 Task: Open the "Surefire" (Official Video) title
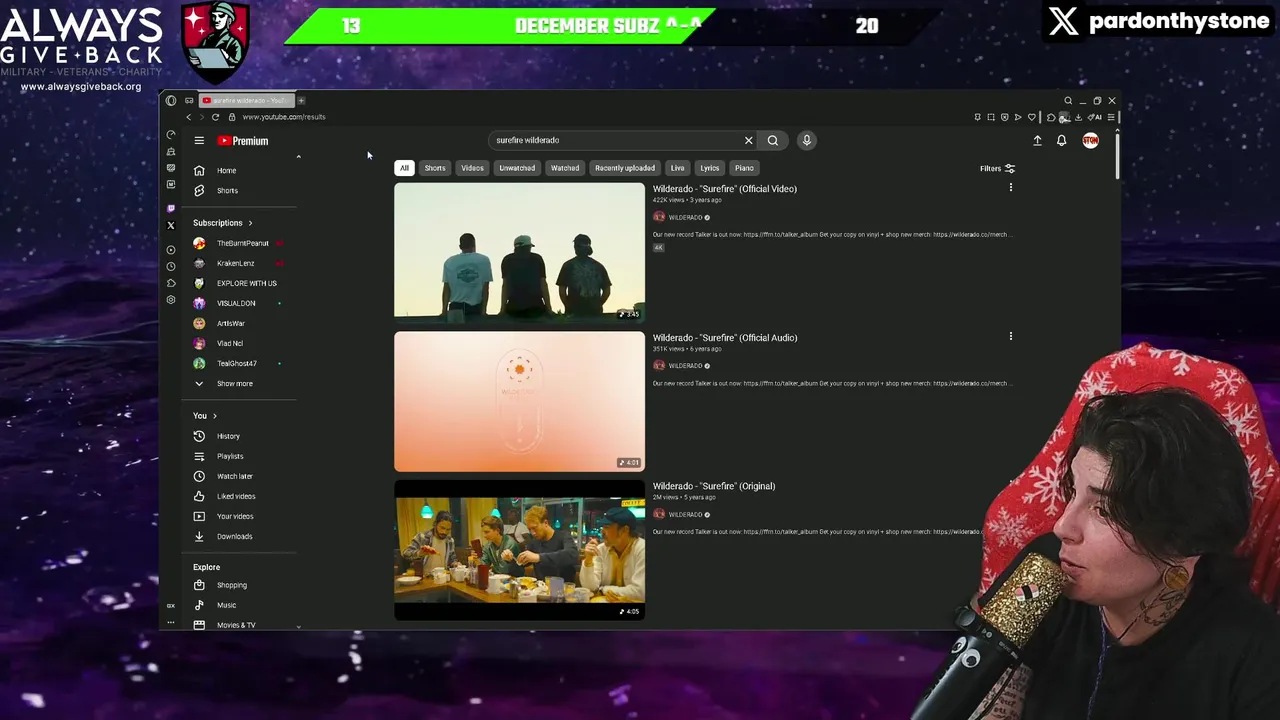tap(725, 189)
